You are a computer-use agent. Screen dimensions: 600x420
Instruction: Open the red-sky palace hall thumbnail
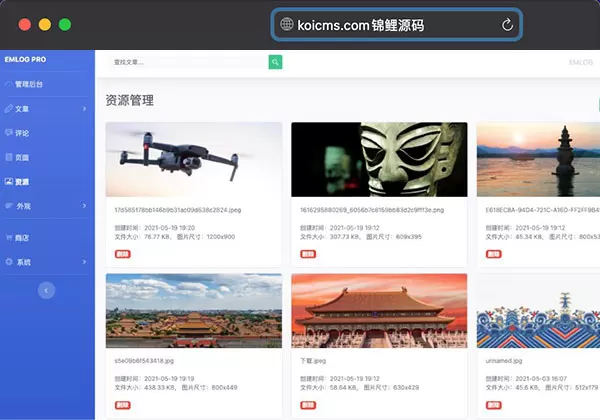[x=379, y=311]
